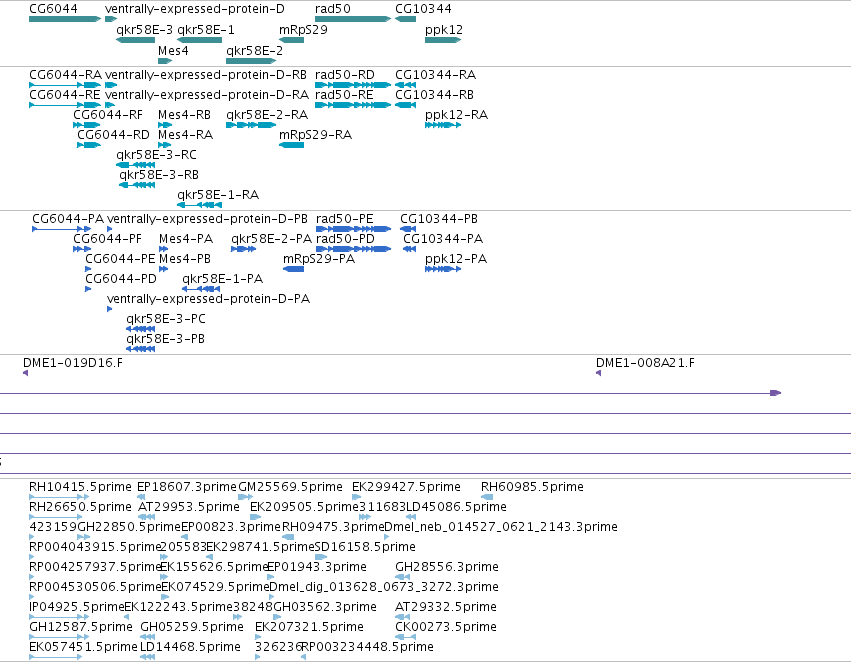The width and height of the screenshot is (851, 662).
Task: Select the DME1-019D16.F BAC end label
Action: pyautogui.click(x=73, y=362)
